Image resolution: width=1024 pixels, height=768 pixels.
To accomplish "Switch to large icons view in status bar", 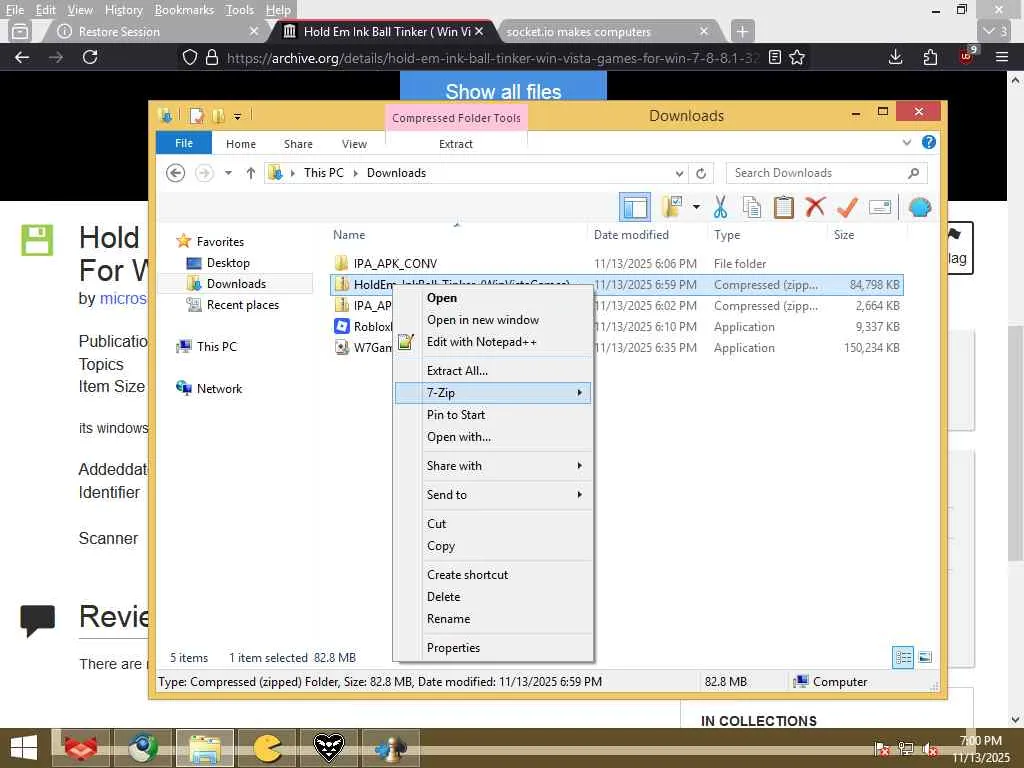I will coord(925,657).
